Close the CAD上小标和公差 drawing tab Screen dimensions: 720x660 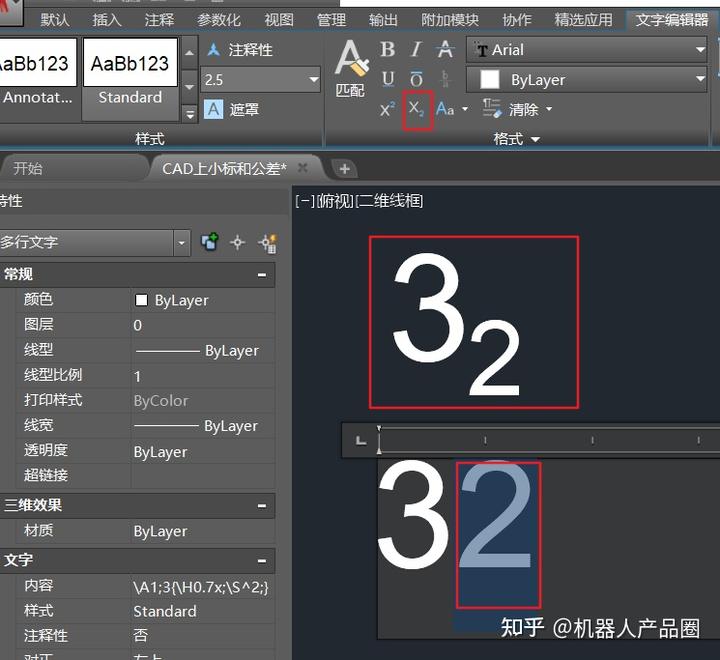pos(302,168)
